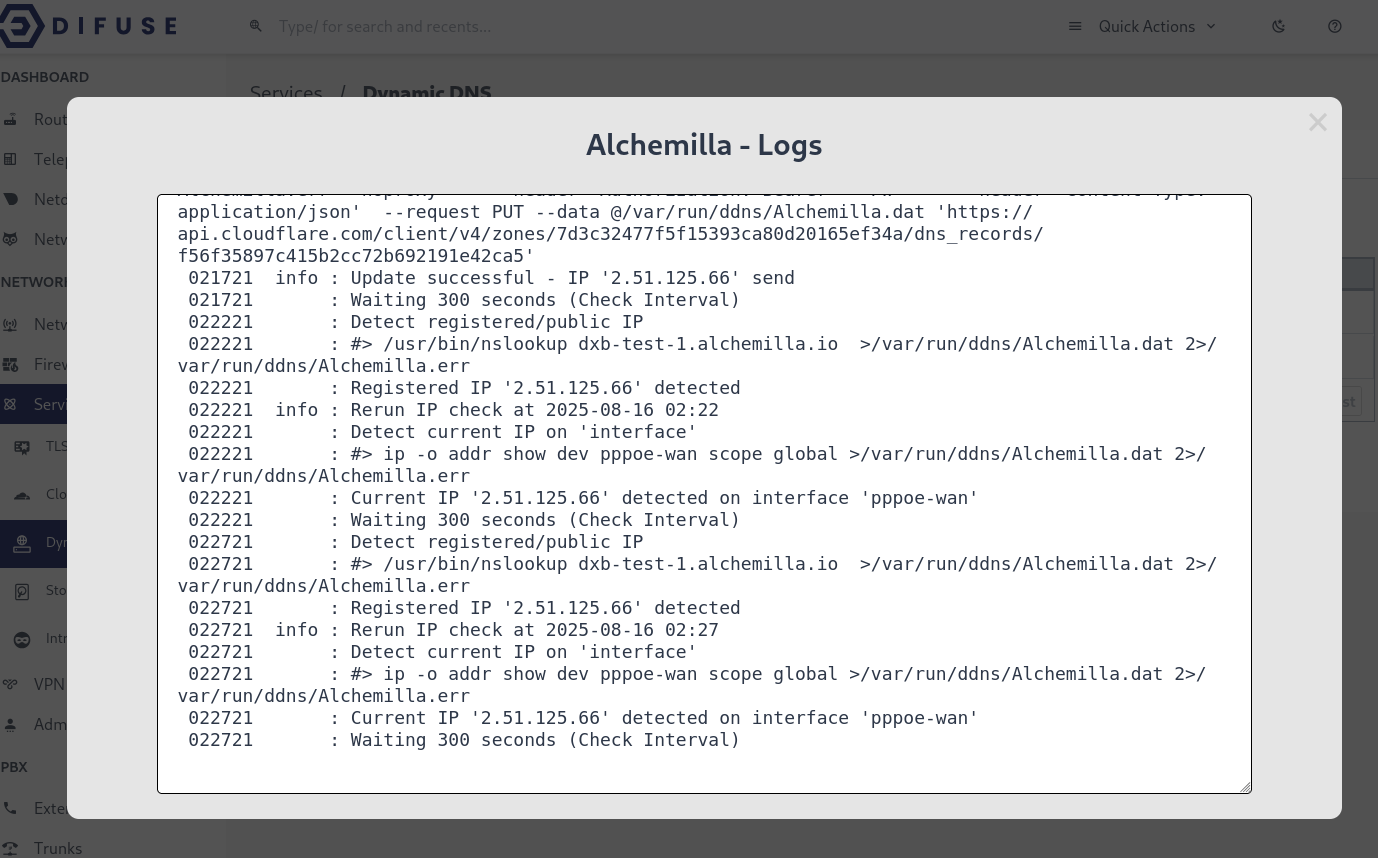This screenshot has height=858, width=1378.
Task: Open the Trunks sidebar item
Action: tap(42, 848)
